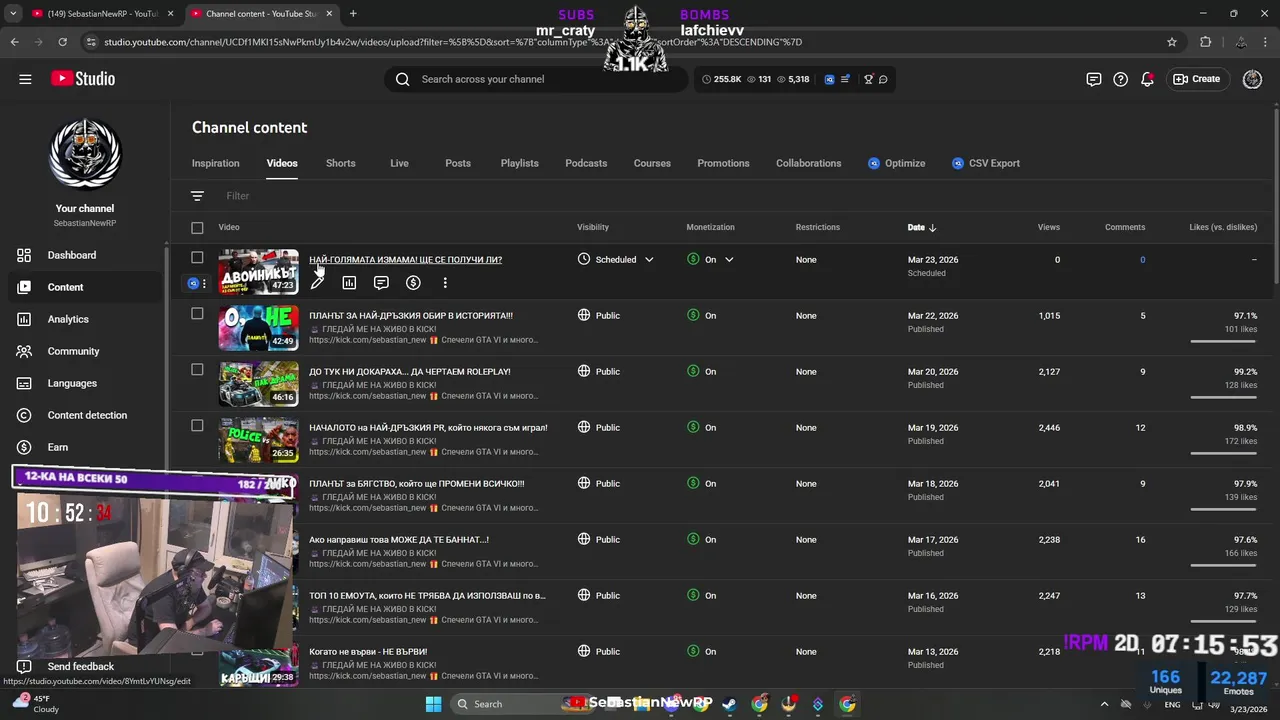Open the Create button menu

tap(1197, 79)
